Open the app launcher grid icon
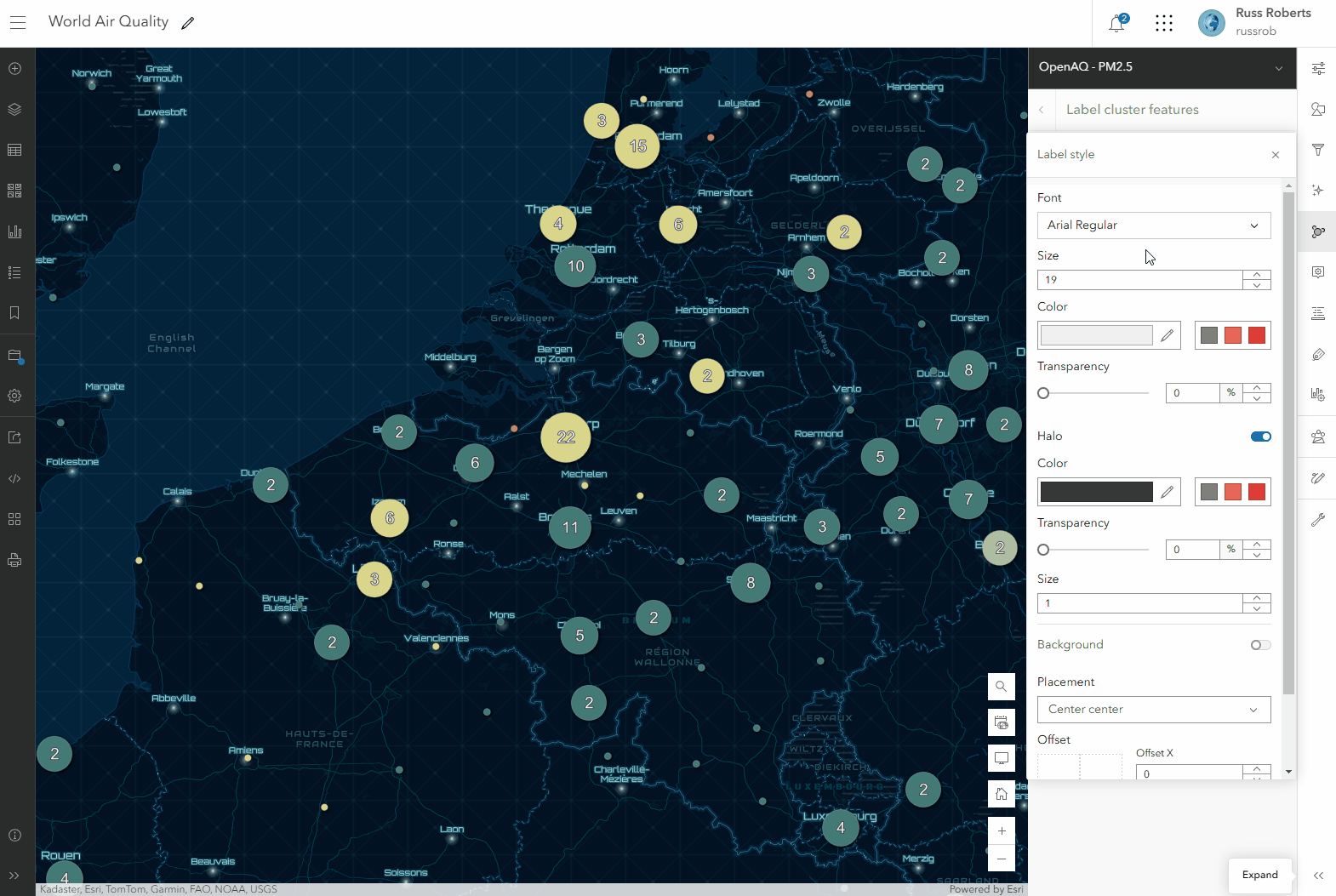This screenshot has height=896, width=1336. click(x=1164, y=24)
